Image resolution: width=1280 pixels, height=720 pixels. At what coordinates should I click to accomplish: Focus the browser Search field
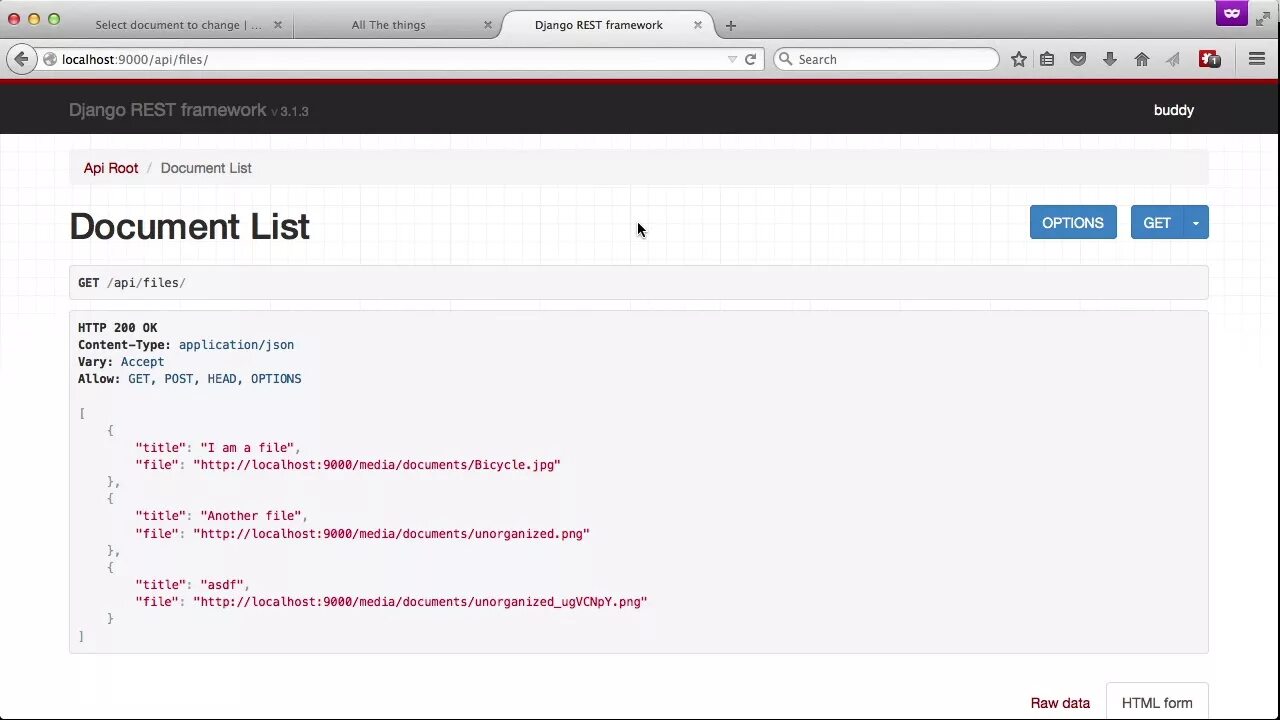point(886,59)
